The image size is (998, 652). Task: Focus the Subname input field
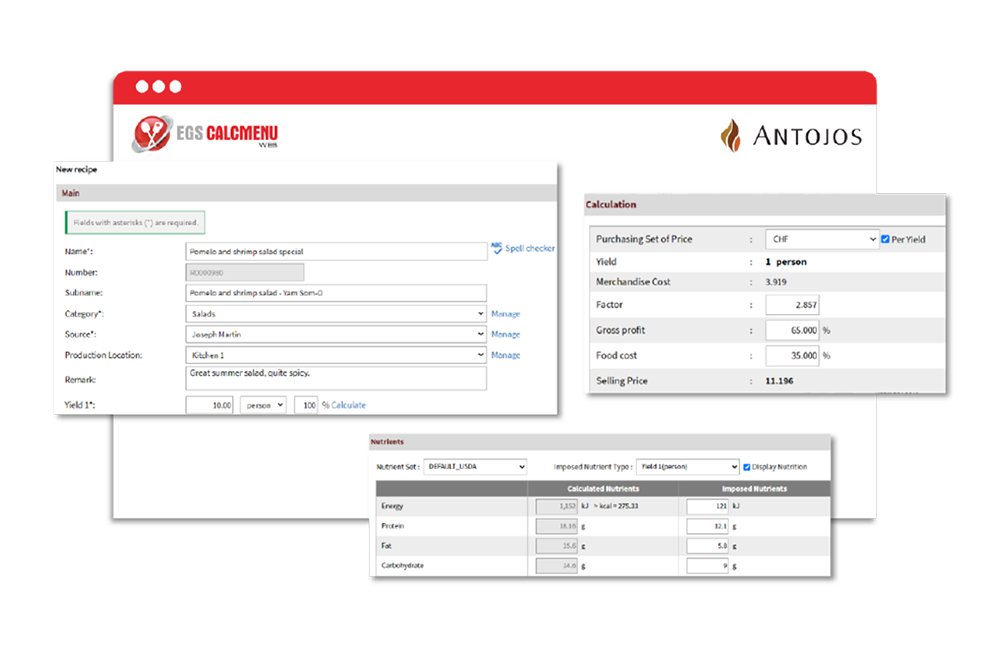(336, 293)
